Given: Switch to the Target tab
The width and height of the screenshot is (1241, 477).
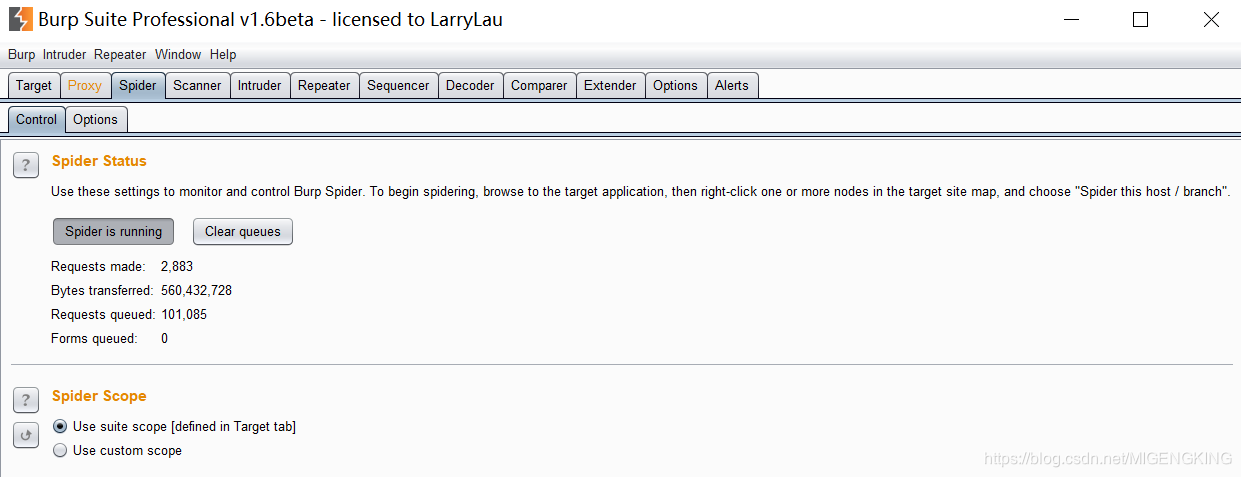Looking at the screenshot, I should [x=34, y=86].
